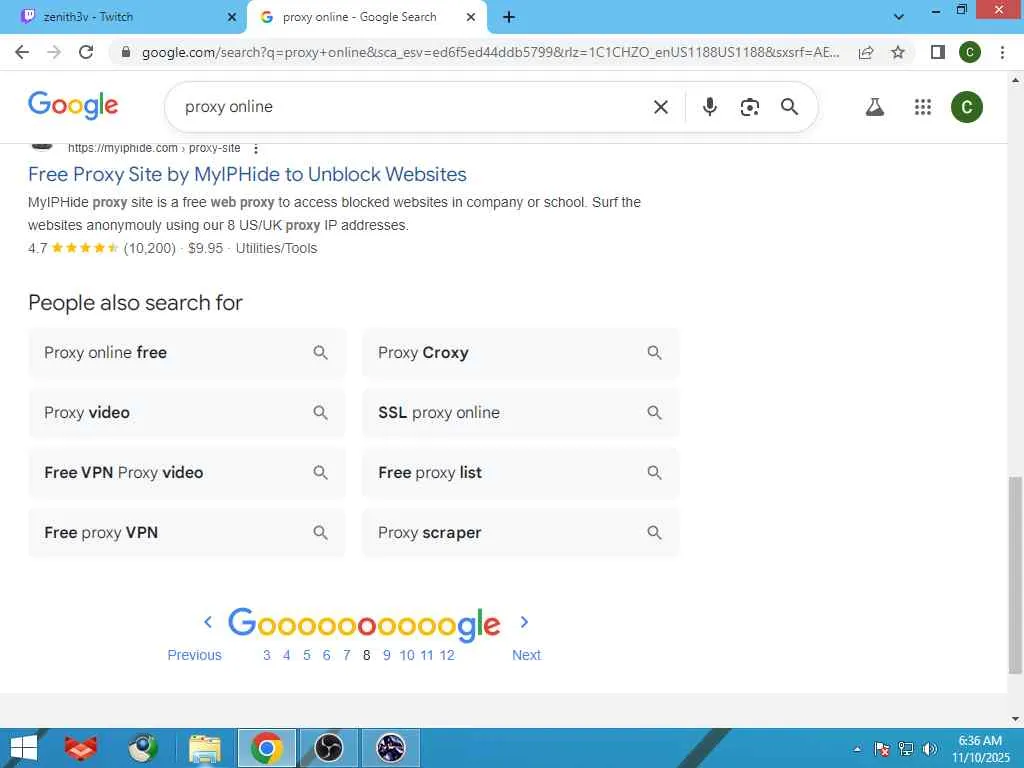
Task: Open the volume control tray icon
Action: (930, 749)
